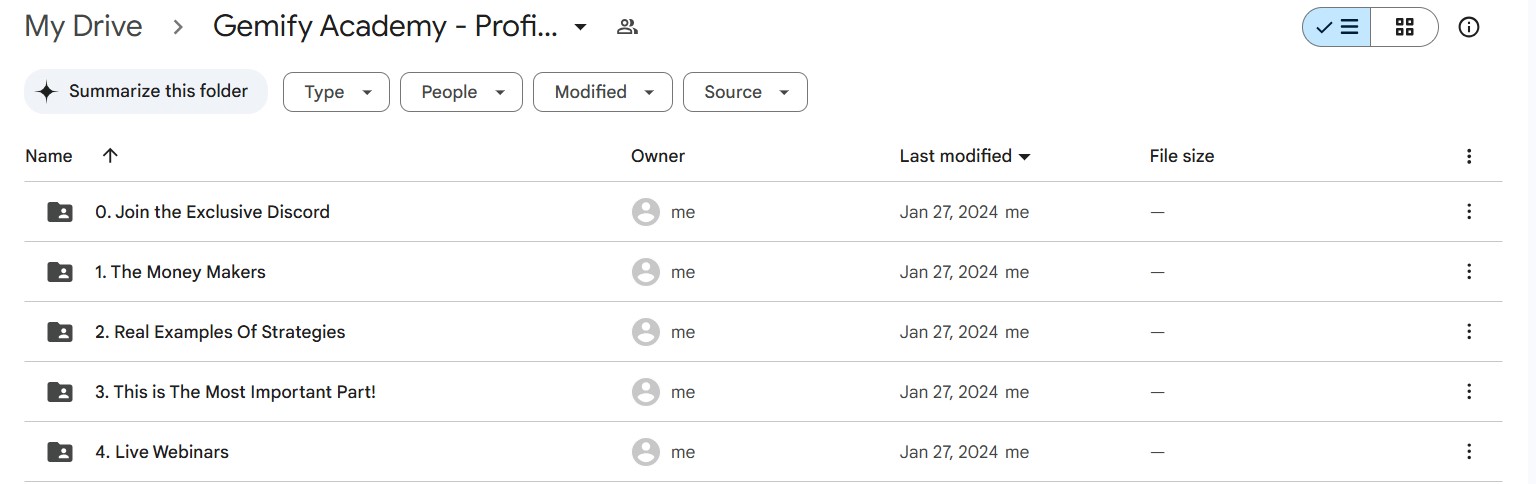
Task: Click the Join the Exclusive Discord folder icon
Action: tap(60, 212)
